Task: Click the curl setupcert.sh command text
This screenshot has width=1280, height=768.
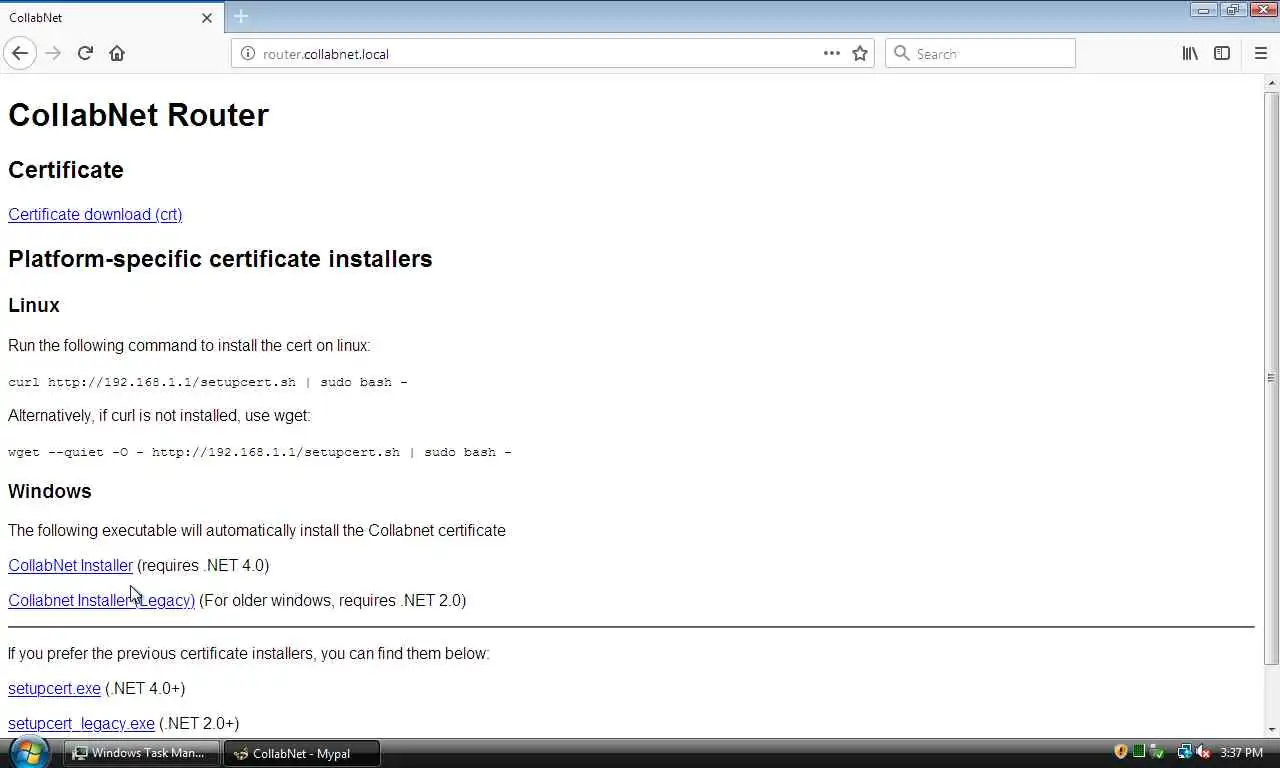Action: coord(208,382)
